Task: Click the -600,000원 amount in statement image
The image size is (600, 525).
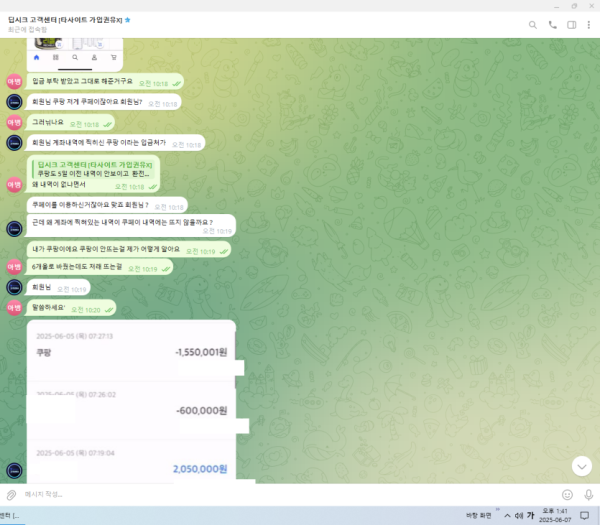Action: 202,411
